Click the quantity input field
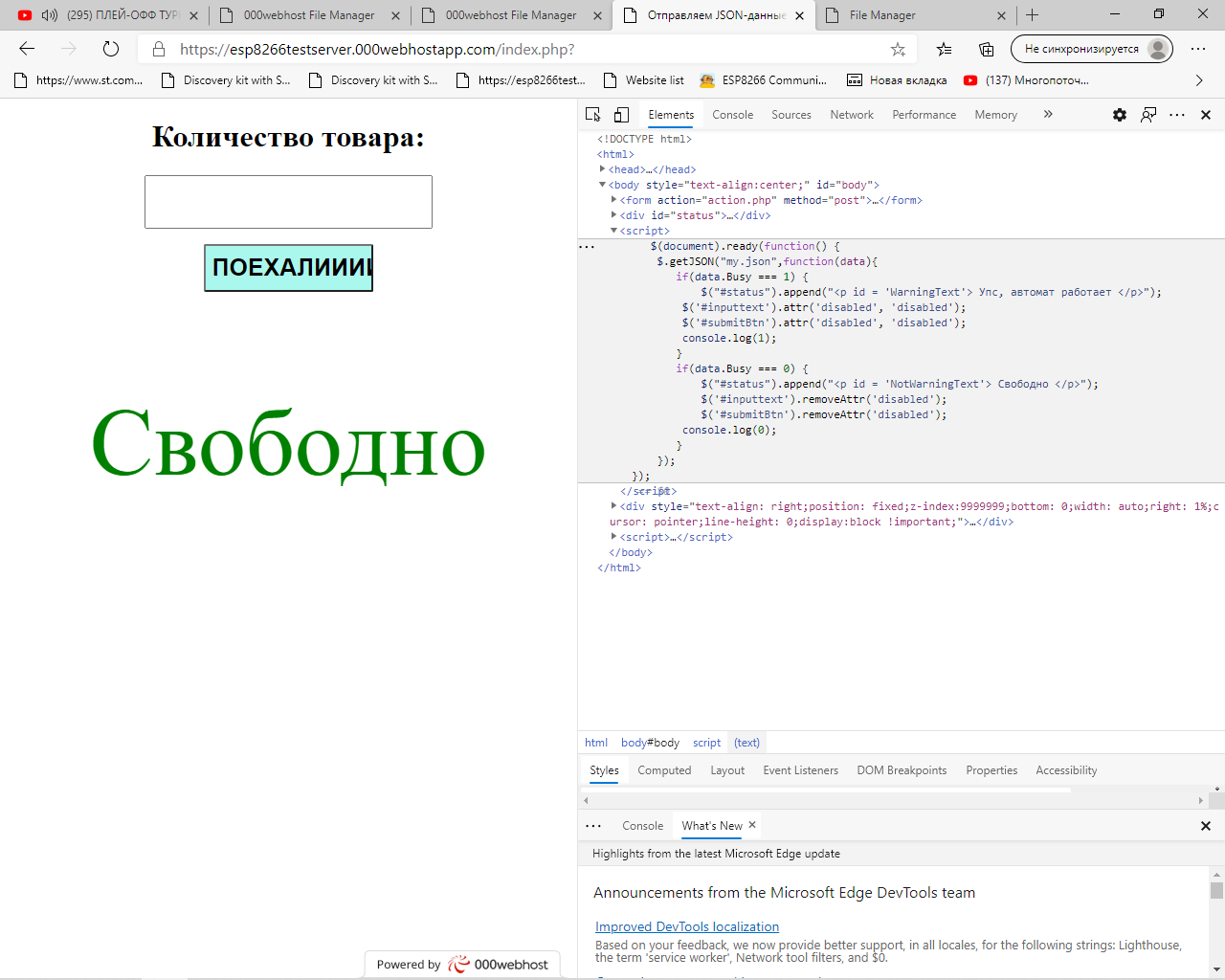The height and width of the screenshot is (980, 1225). coord(288,202)
